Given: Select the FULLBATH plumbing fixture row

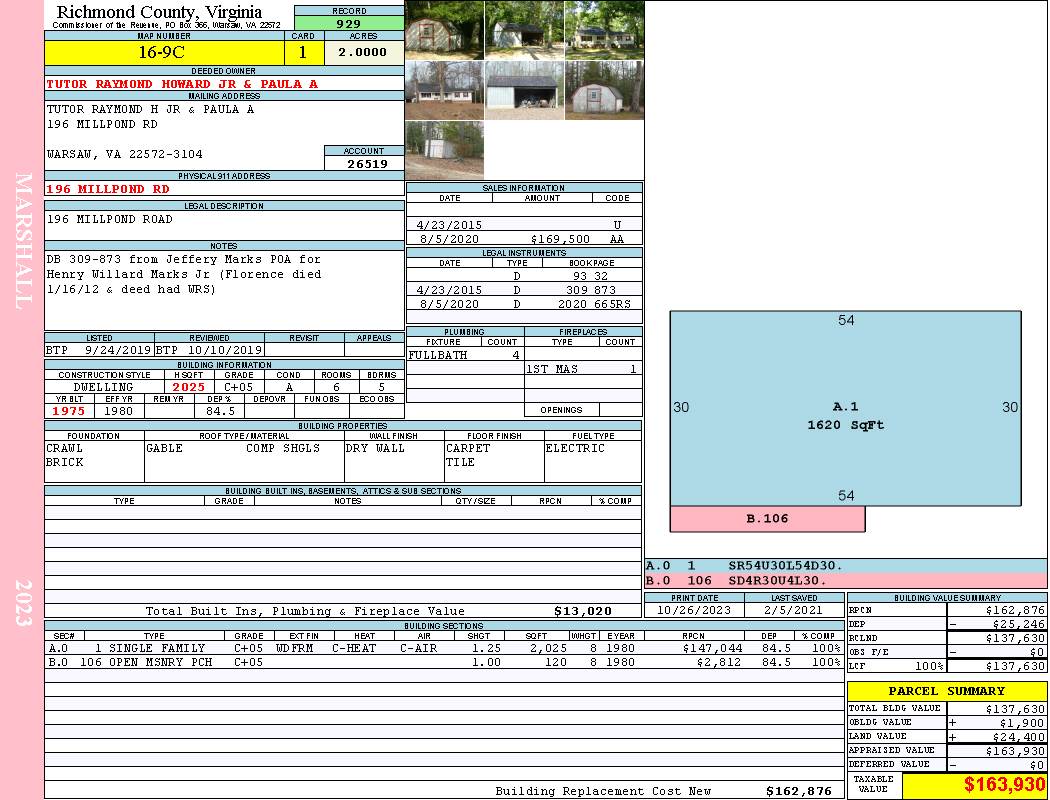Looking at the screenshot, I should 464,355.
